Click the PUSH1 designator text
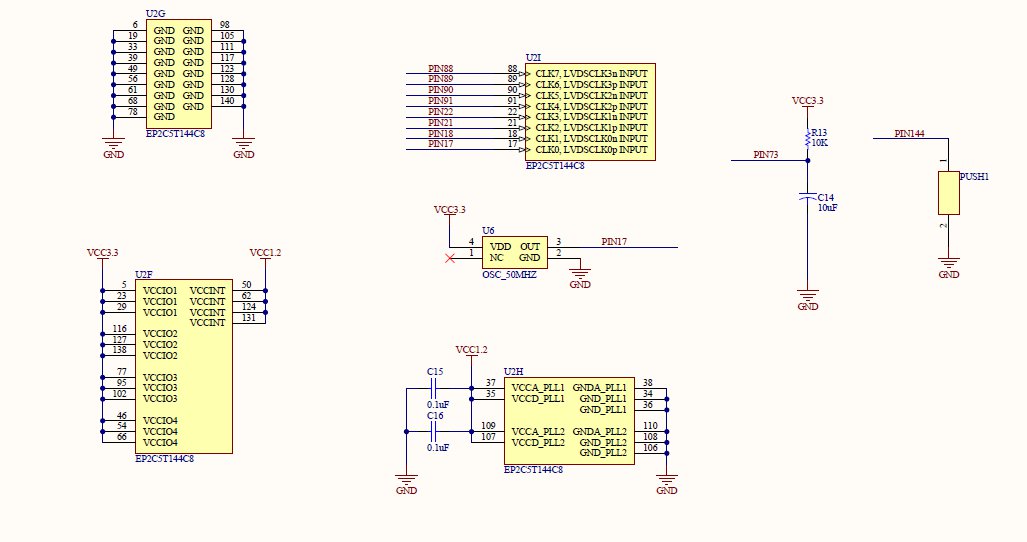1027x542 pixels. coord(974,177)
